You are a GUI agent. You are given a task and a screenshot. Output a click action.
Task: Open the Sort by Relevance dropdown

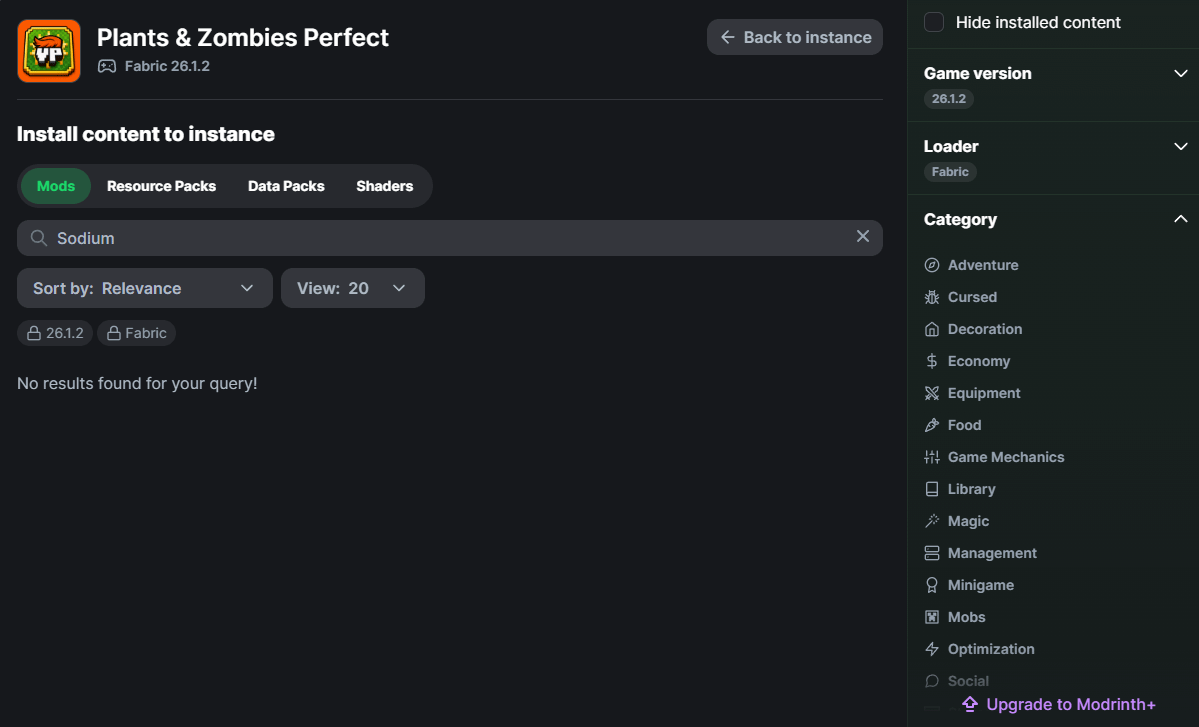[x=144, y=288]
